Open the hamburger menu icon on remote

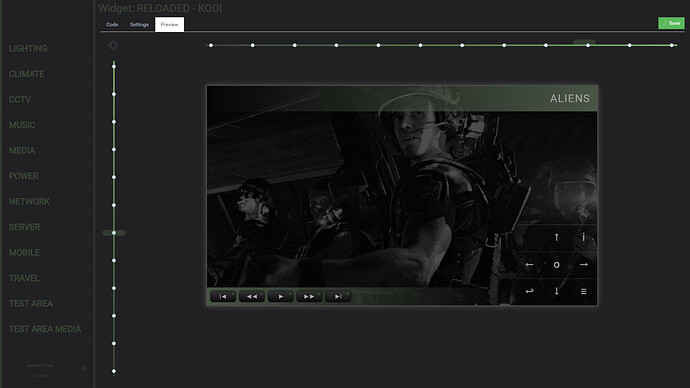click(x=584, y=291)
